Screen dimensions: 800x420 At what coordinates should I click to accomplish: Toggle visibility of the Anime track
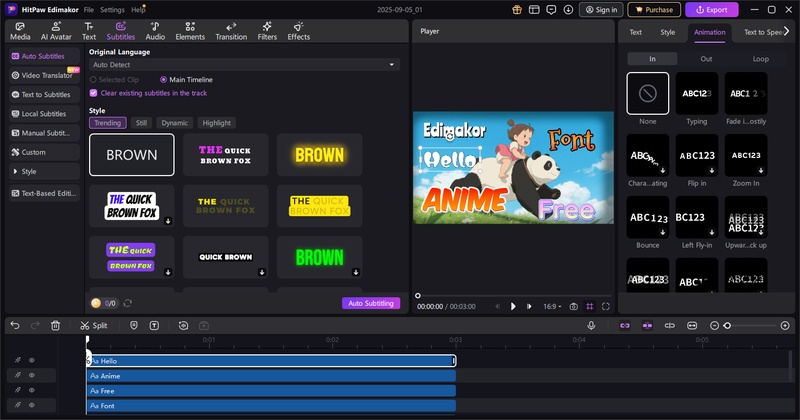pos(32,375)
